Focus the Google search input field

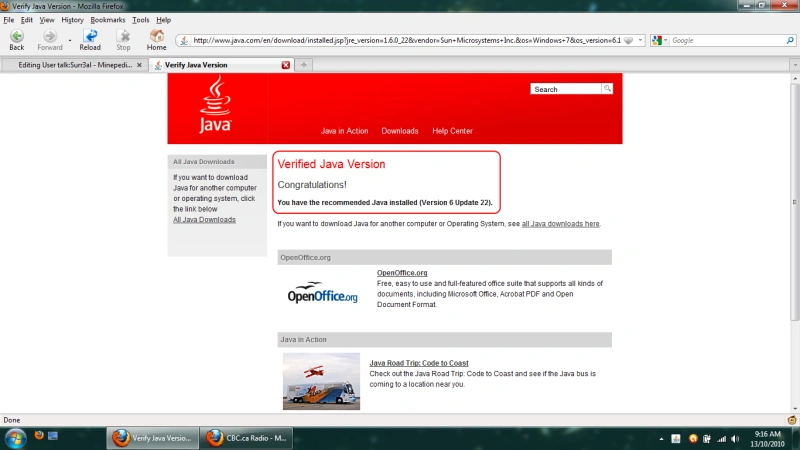(727, 40)
